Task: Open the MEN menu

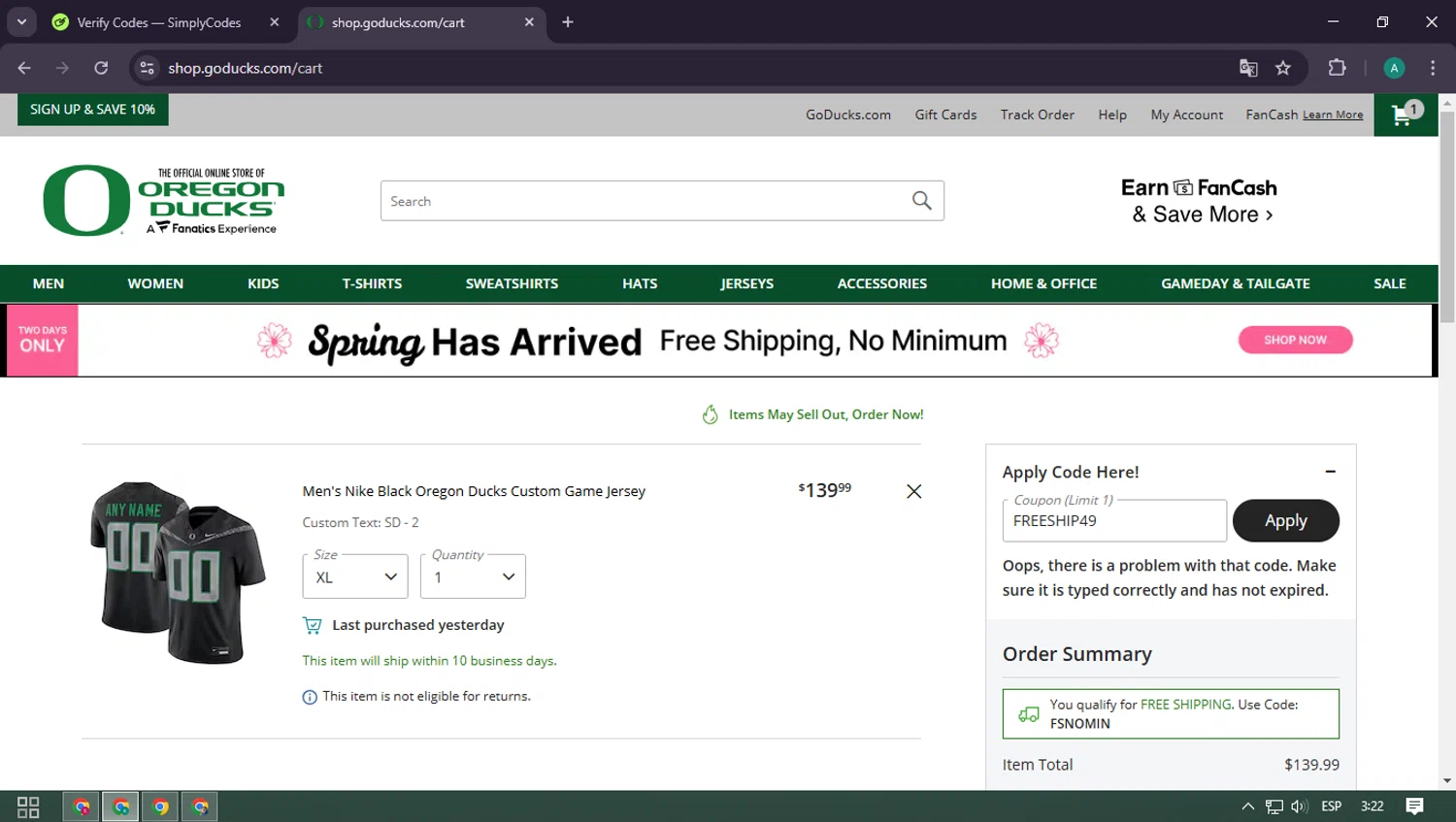Action: click(49, 283)
